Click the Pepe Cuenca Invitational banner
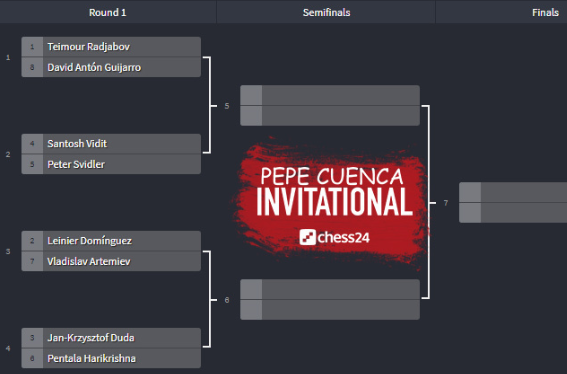The height and width of the screenshot is (374, 567). point(331,203)
